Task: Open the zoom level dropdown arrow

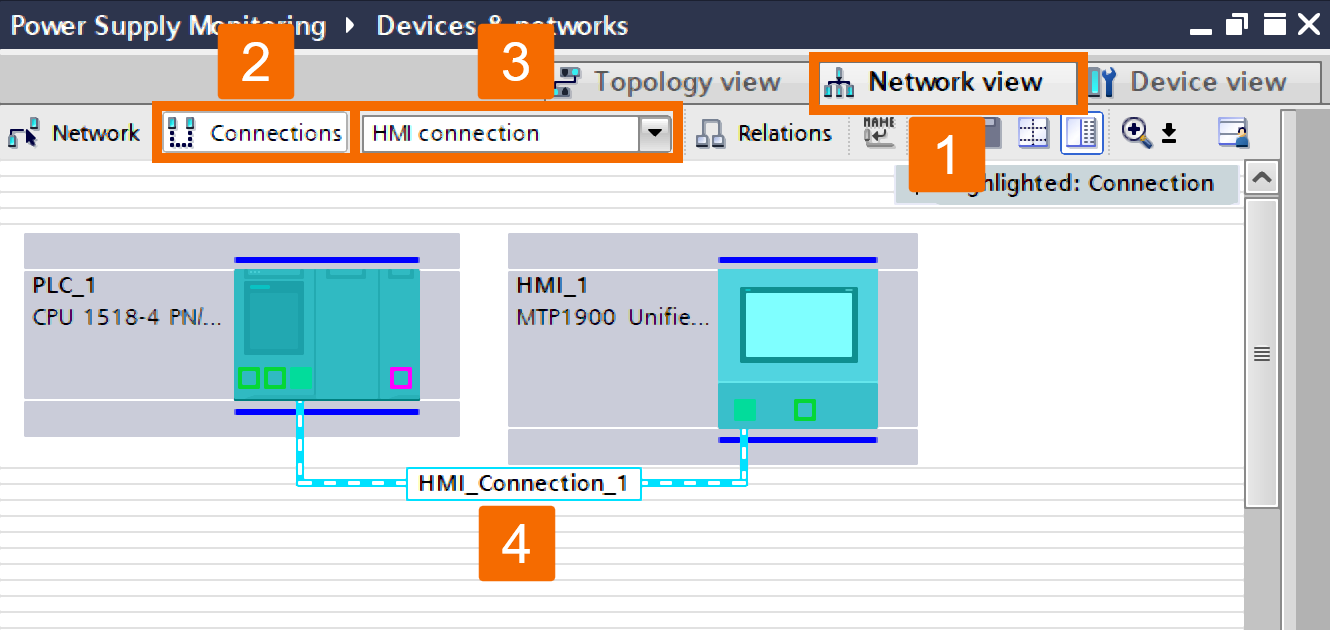Action: (1168, 134)
